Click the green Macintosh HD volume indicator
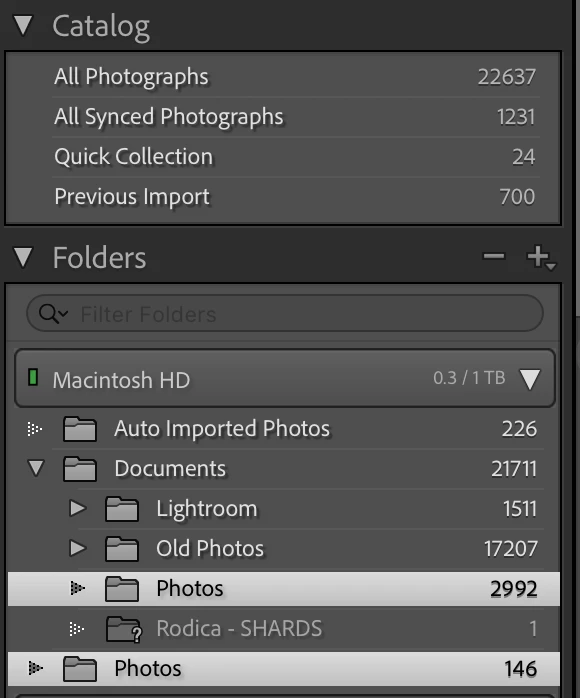Image resolution: width=580 pixels, height=698 pixels. (x=32, y=377)
